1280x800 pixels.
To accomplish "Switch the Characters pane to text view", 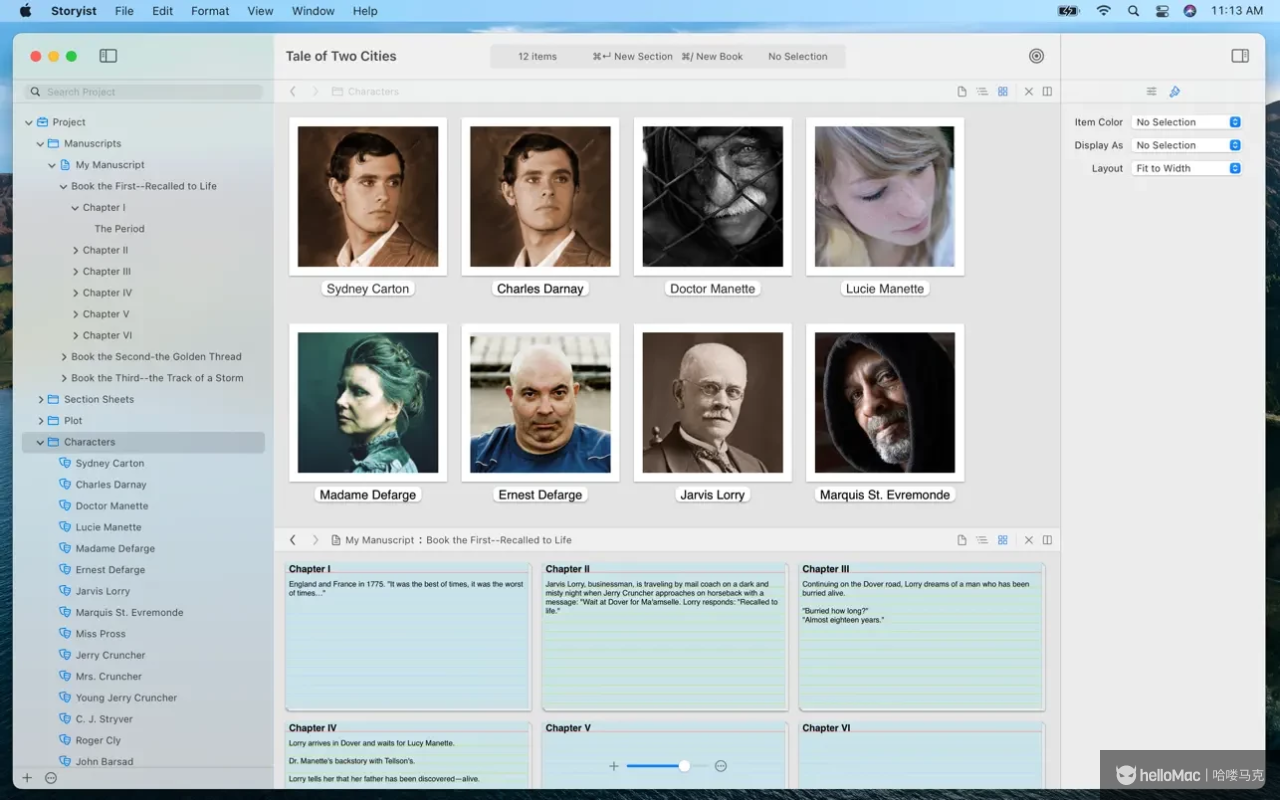I will (x=962, y=91).
